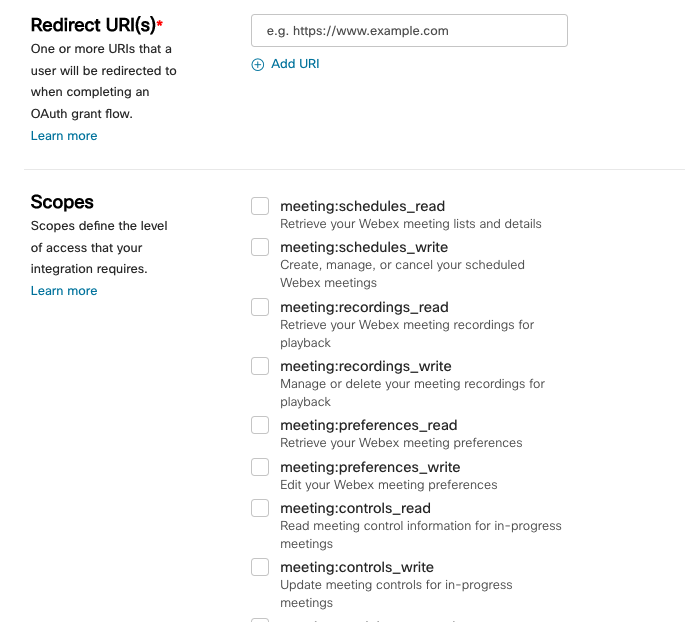Screen dimensions: 695x622
Task: Click the plus circle icon beside Add URI
Action: [258, 65]
